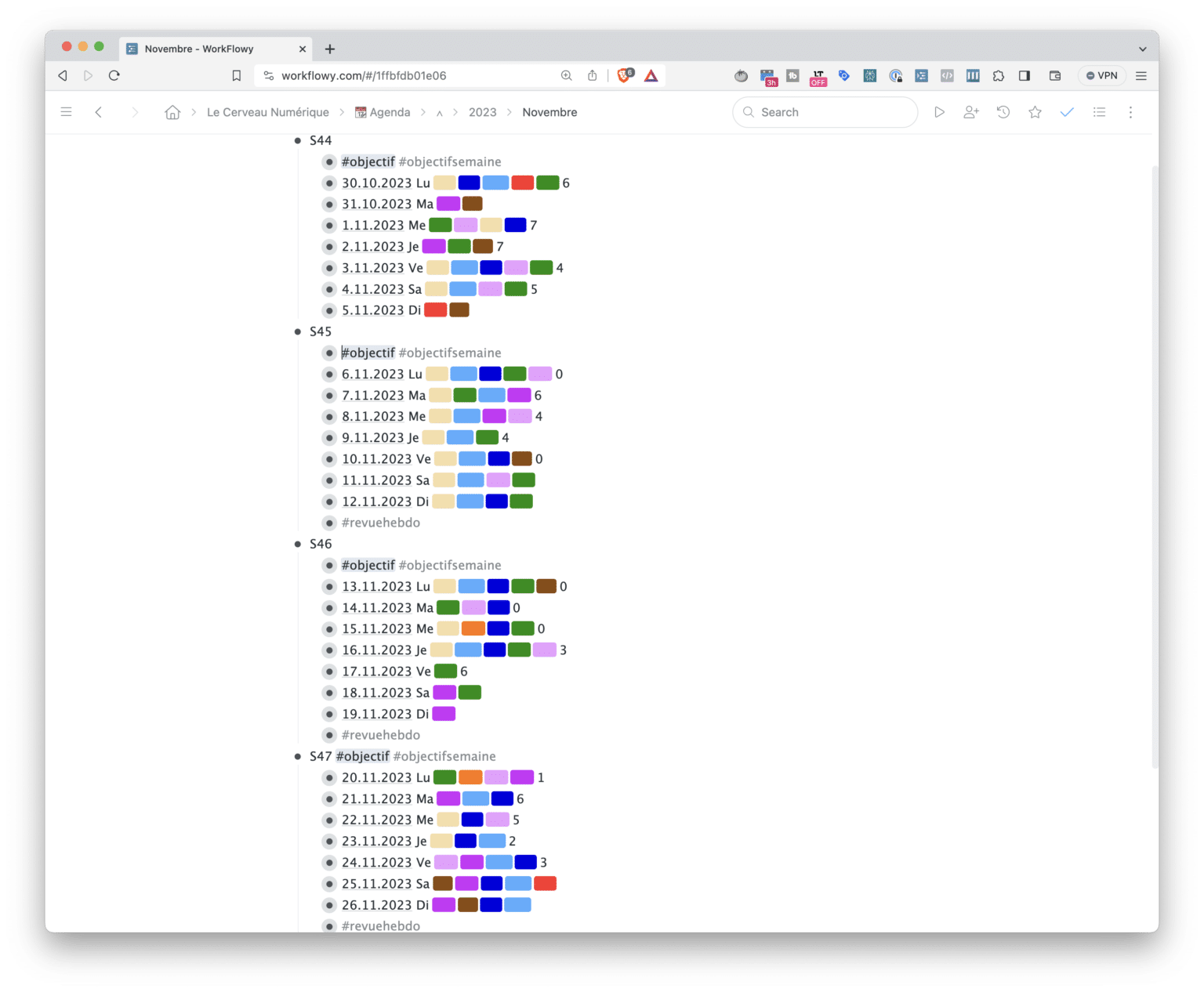
Task: Select the Novembre - WorkFlowy tab
Action: point(198,49)
